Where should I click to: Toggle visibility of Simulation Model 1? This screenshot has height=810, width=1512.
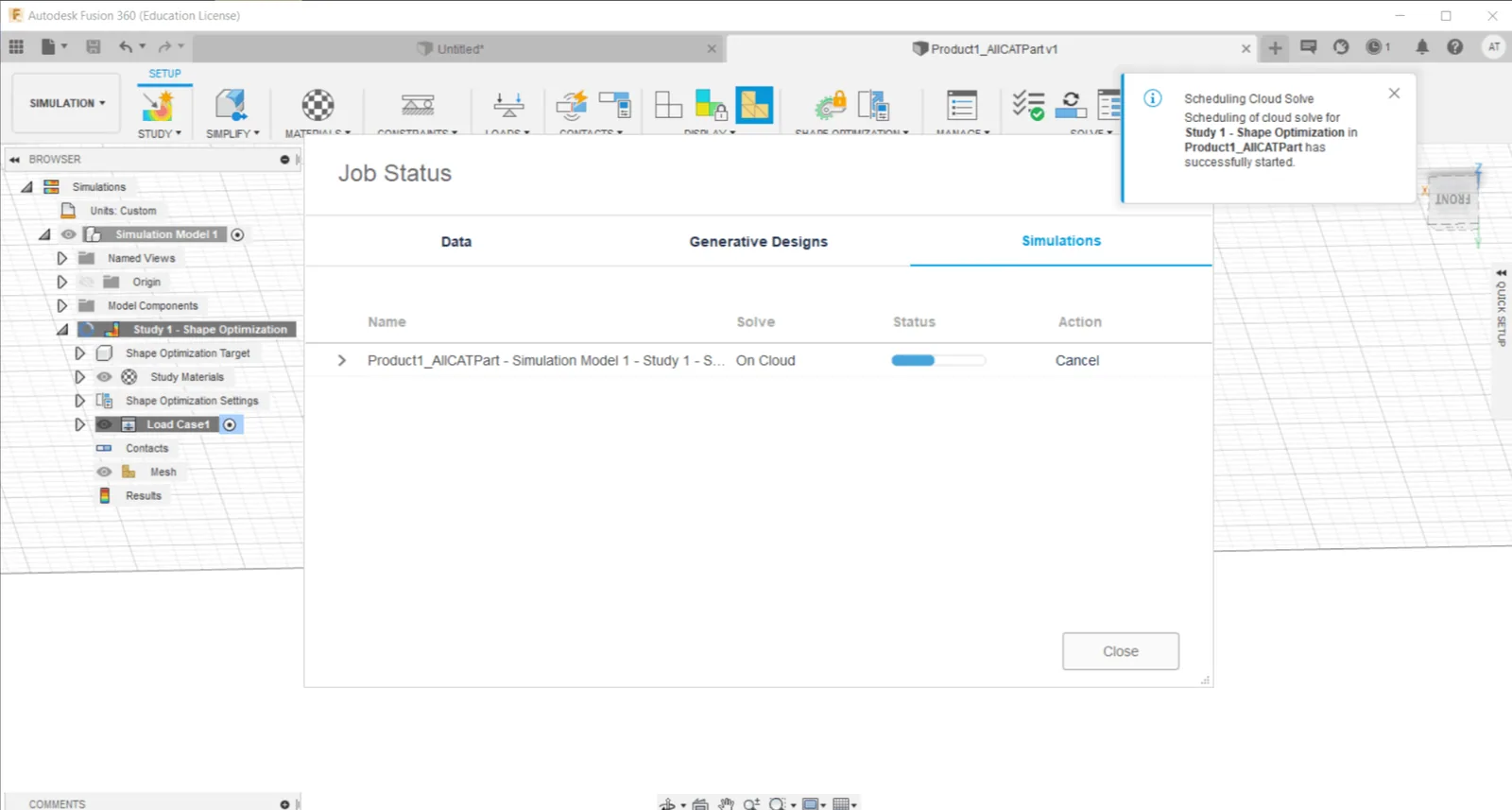click(68, 234)
